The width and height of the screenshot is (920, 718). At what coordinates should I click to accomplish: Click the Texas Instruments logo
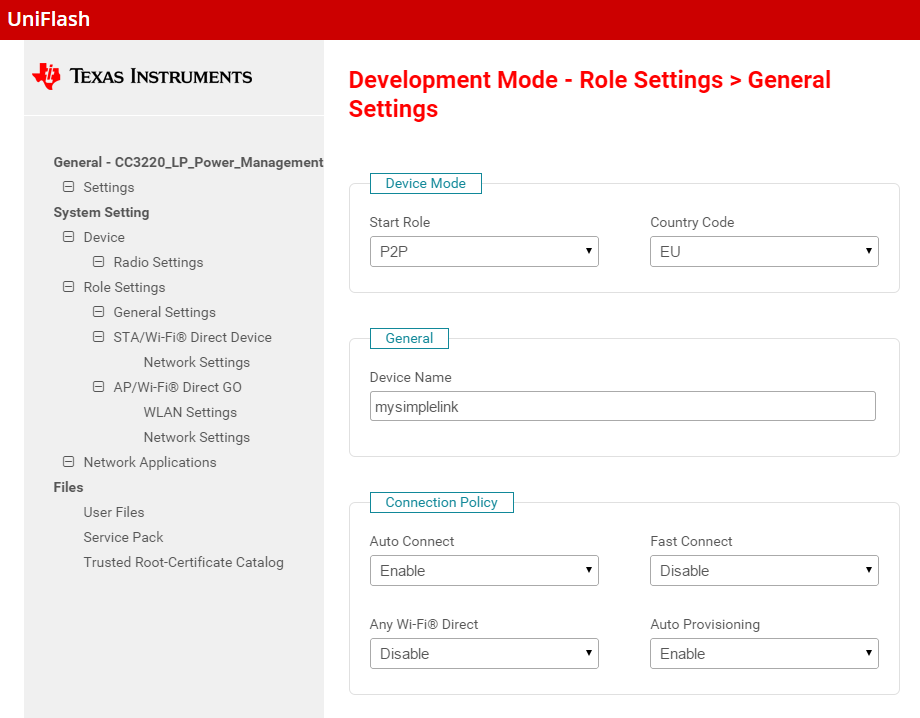[143, 76]
